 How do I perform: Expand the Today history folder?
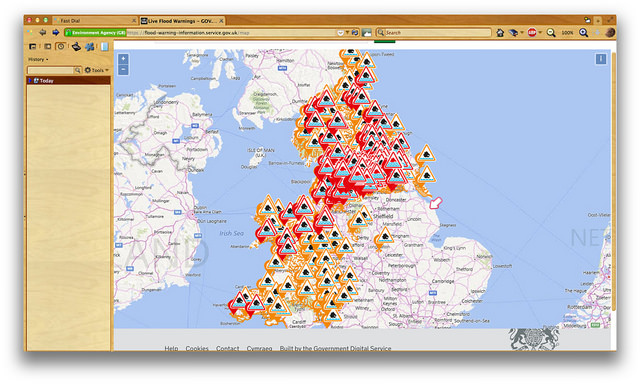click(30, 81)
